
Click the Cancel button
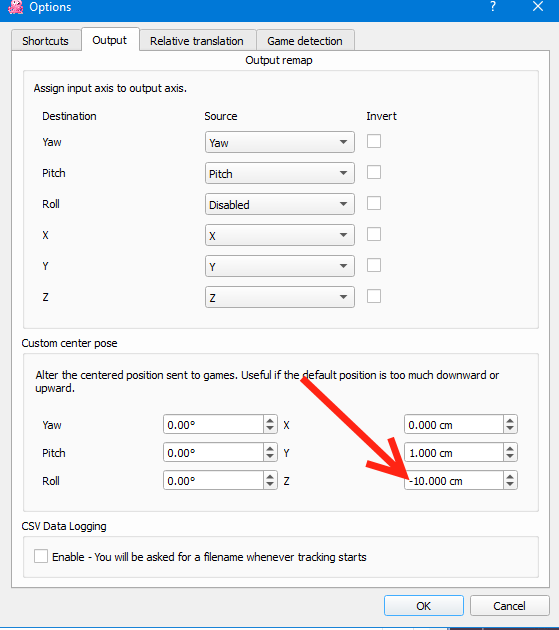point(510,605)
